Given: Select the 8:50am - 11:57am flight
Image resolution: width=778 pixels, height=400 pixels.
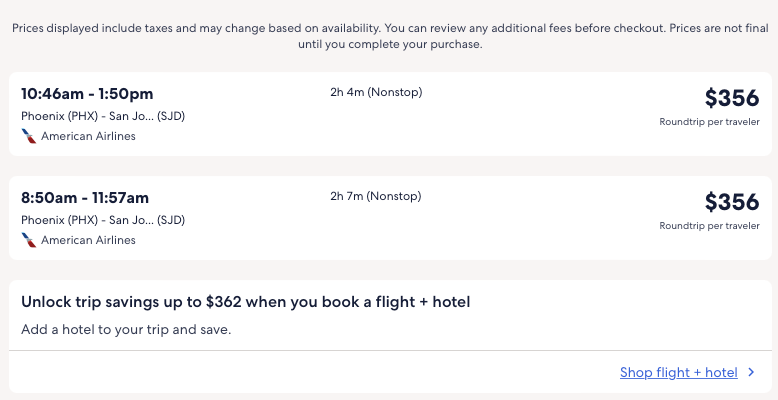Looking at the screenshot, I should tap(85, 198).
